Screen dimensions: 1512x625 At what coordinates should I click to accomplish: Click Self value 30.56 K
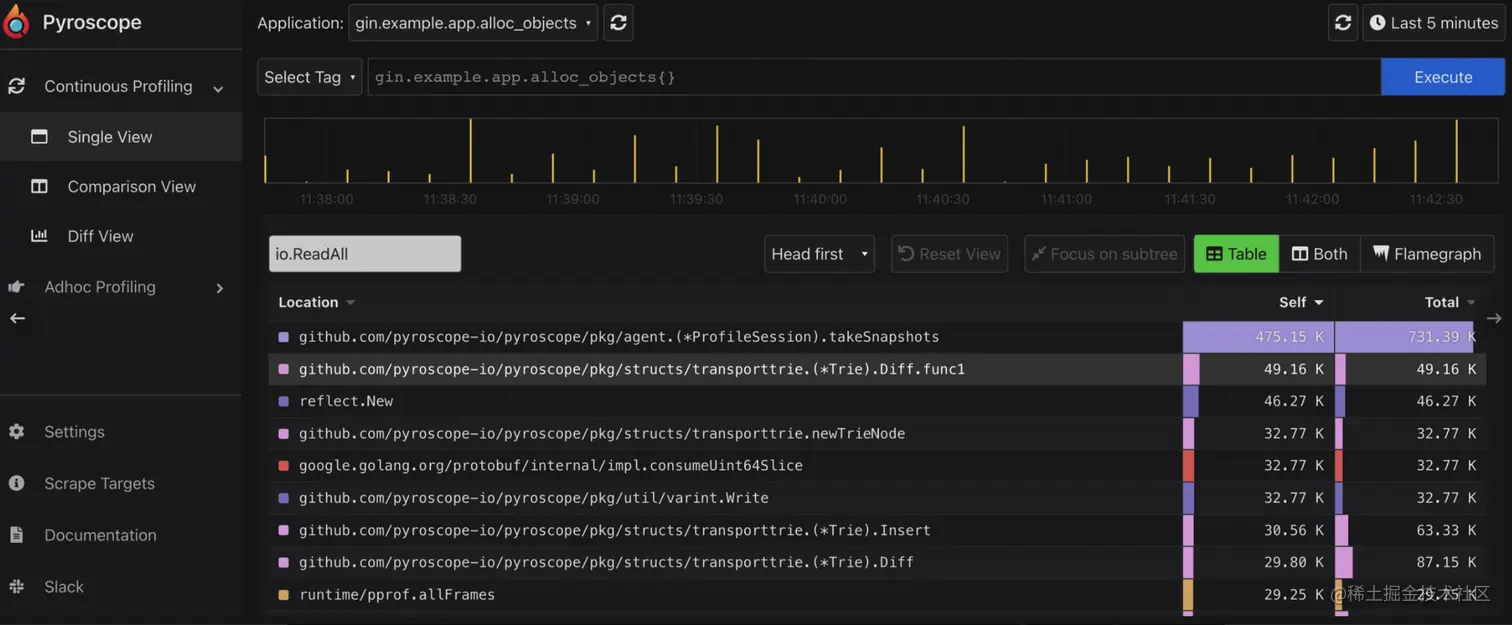[x=1294, y=530]
